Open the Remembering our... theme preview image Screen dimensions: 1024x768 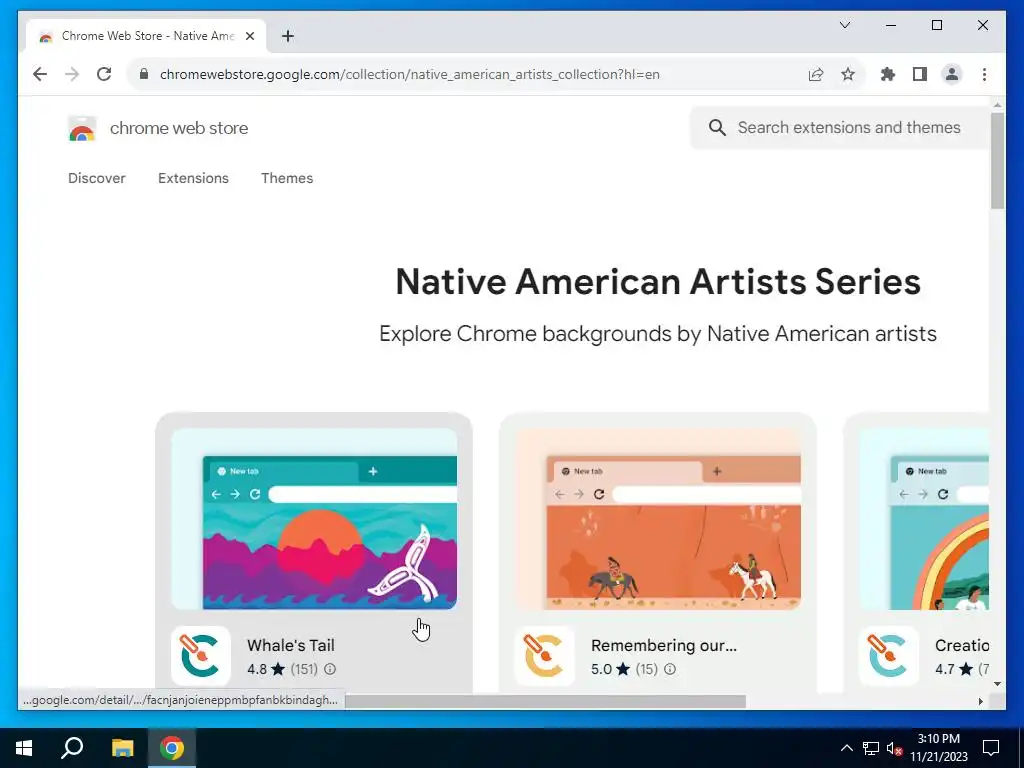[658, 519]
